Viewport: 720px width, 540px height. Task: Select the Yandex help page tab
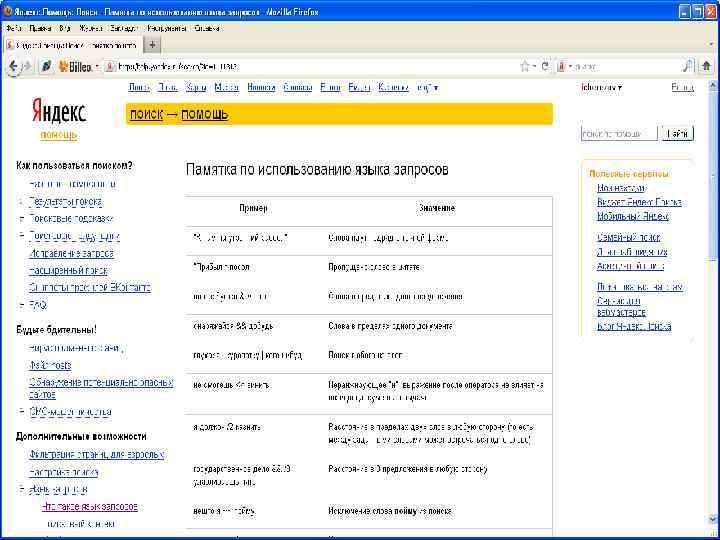tap(73, 45)
